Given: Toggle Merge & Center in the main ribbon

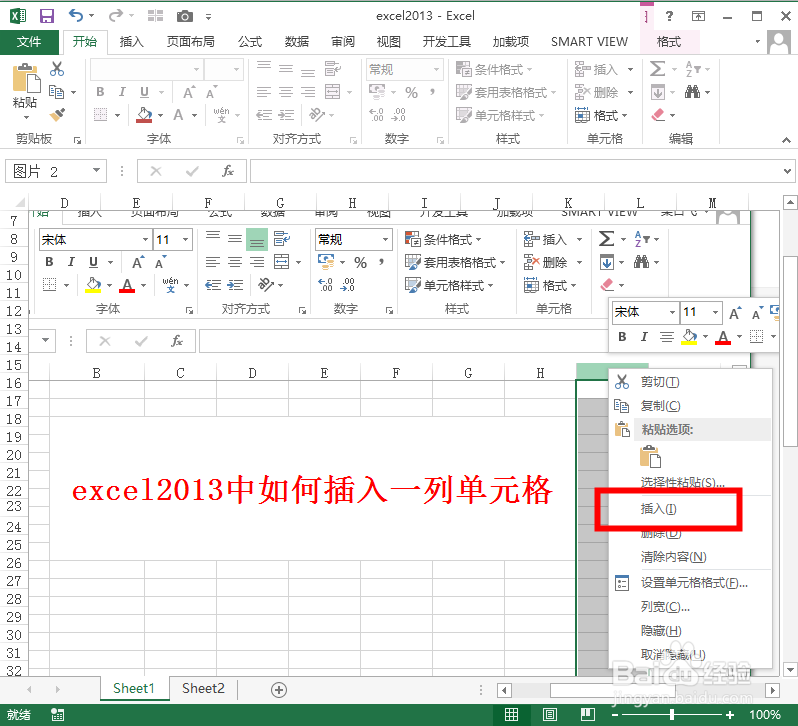Looking at the screenshot, I should click(332, 92).
